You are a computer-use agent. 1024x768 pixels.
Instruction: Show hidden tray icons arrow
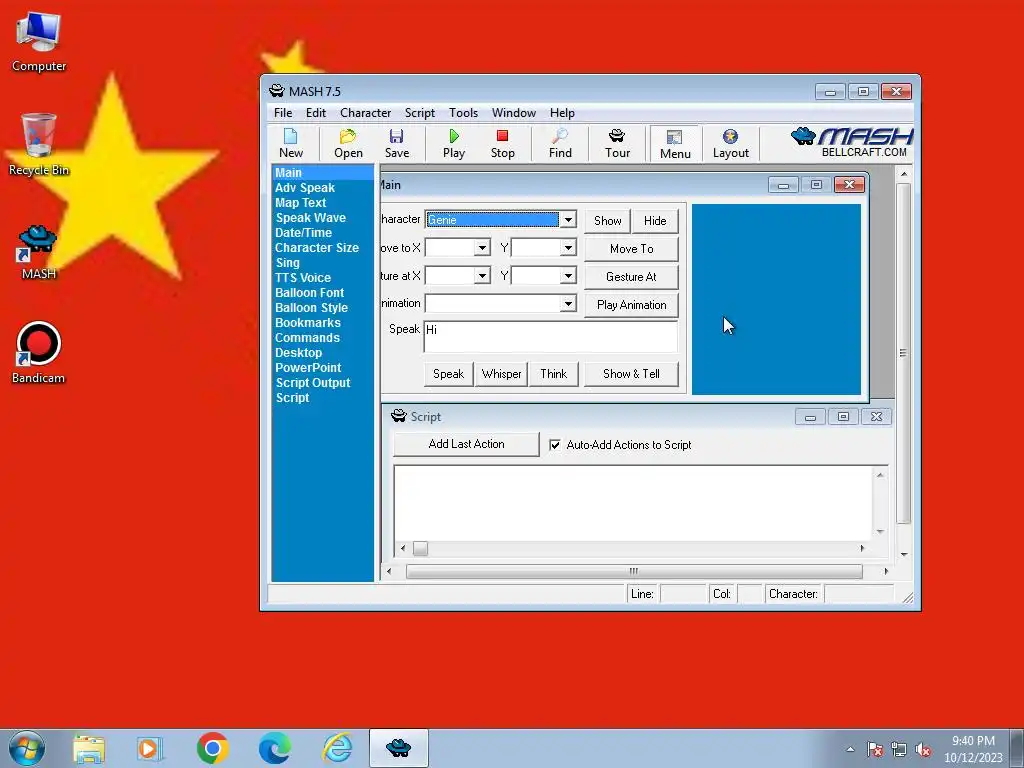pyautogui.click(x=850, y=750)
